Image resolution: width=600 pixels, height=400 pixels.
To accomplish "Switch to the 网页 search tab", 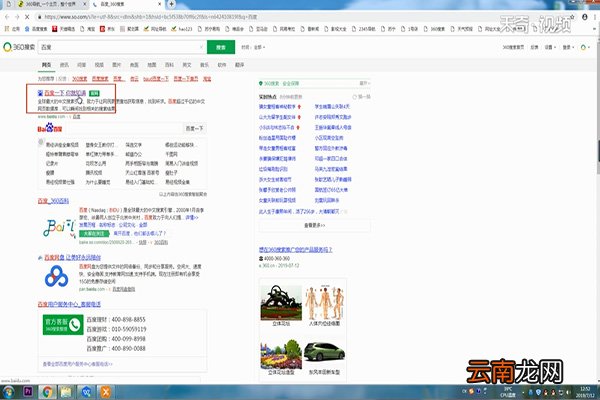I will 46,65.
